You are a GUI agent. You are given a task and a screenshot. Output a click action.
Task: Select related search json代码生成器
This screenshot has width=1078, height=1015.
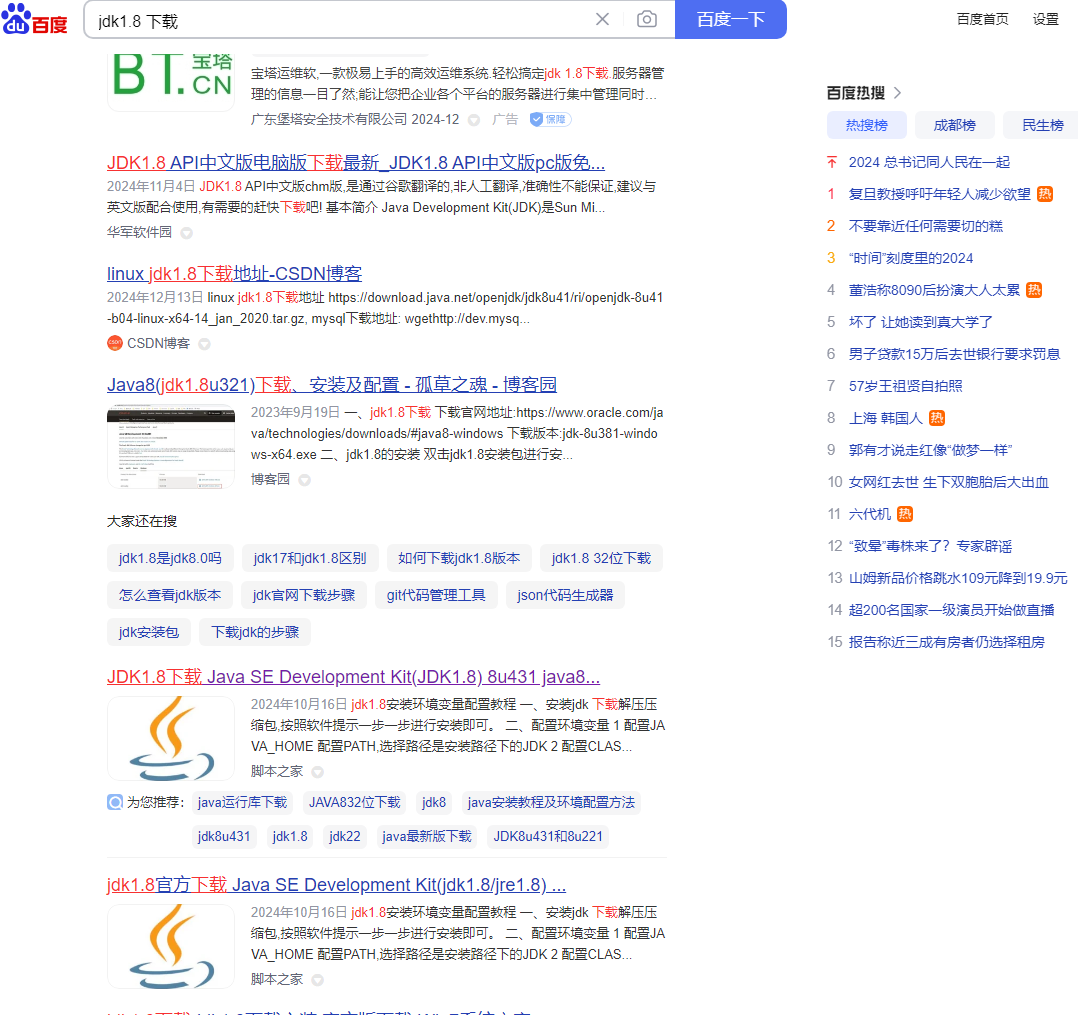[x=564, y=595]
